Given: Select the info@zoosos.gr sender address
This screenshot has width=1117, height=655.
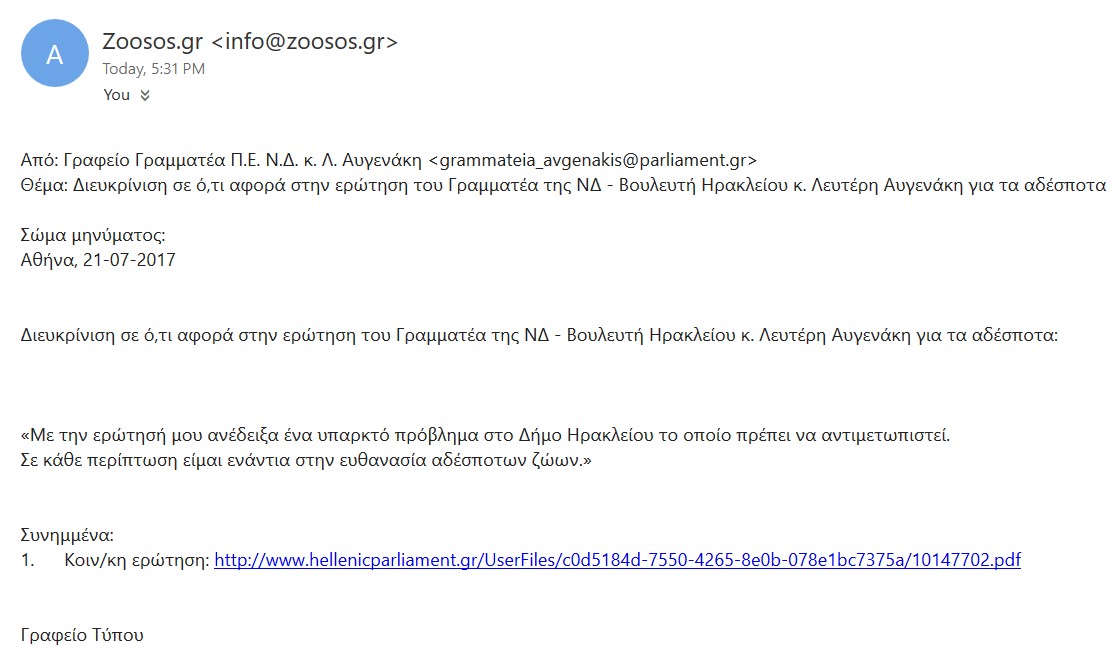Looking at the screenshot, I should (x=305, y=41).
